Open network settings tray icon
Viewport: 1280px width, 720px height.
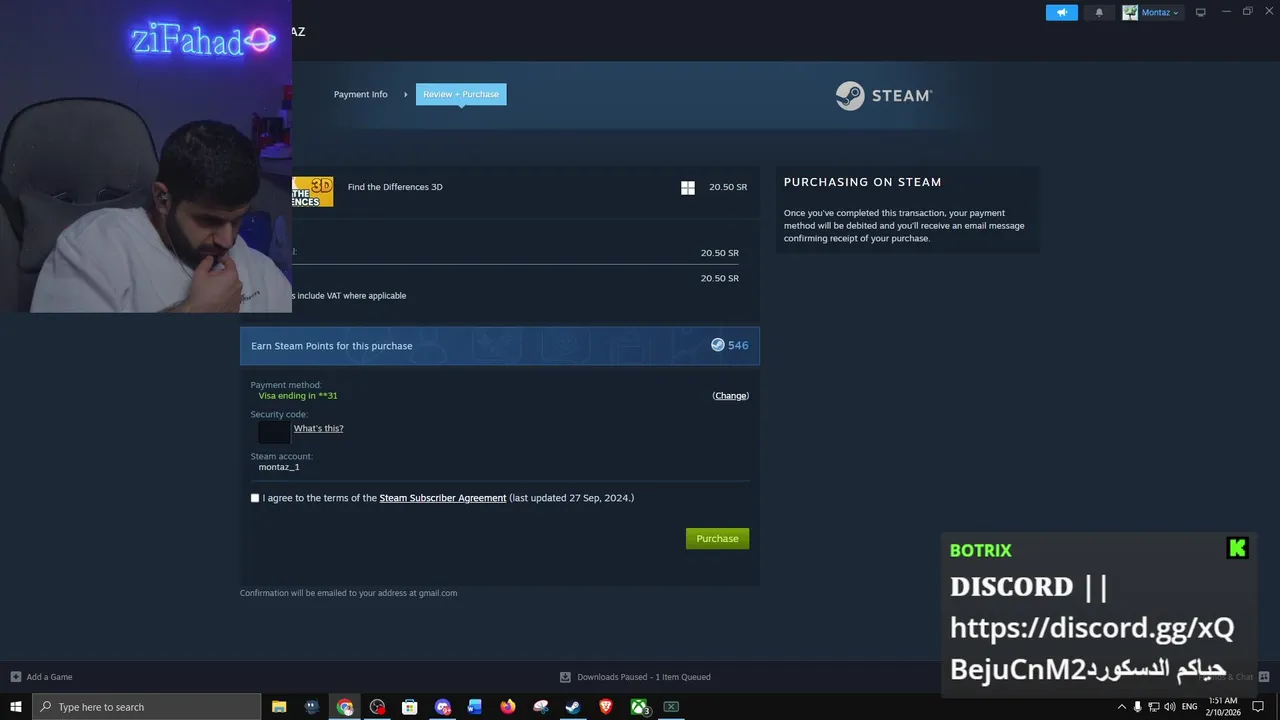(x=1154, y=707)
